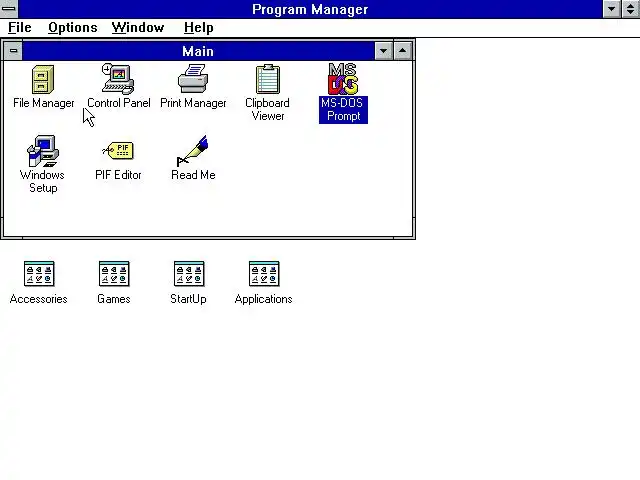Screen dimensions: 640x480
Task: Minimize the Main group window
Action: pos(383,51)
